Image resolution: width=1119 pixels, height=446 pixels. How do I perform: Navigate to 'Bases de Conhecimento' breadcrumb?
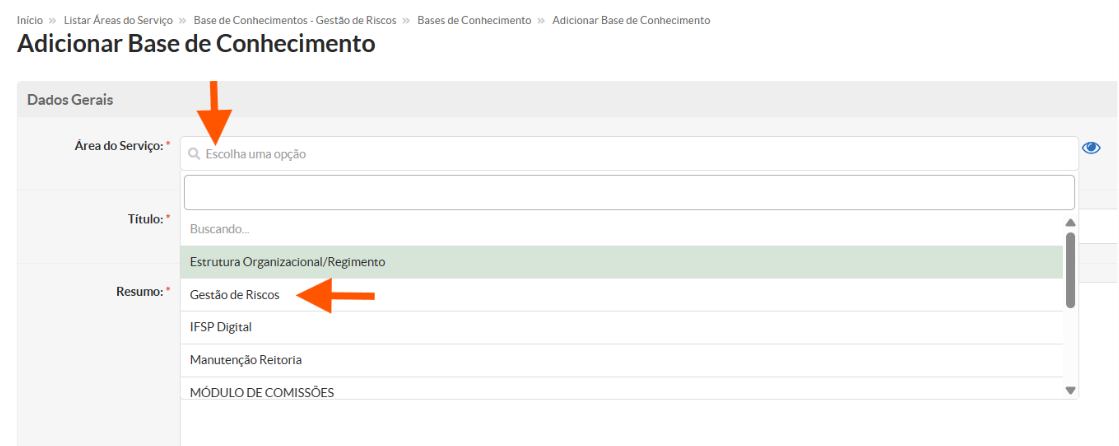[x=475, y=20]
